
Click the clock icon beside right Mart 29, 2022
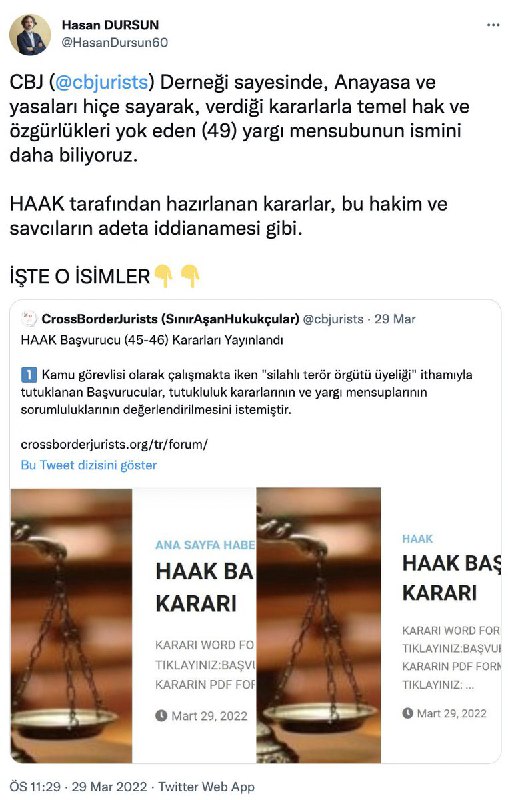point(407,713)
